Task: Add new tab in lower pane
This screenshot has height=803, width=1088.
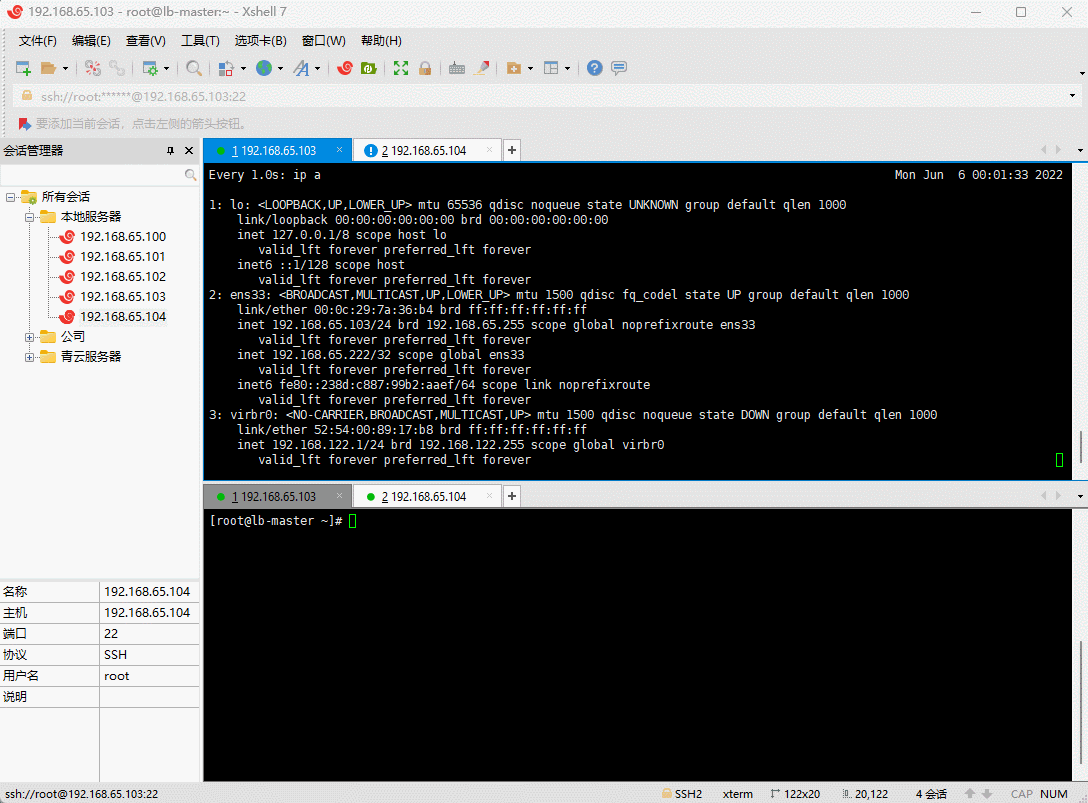Action: tap(512, 496)
